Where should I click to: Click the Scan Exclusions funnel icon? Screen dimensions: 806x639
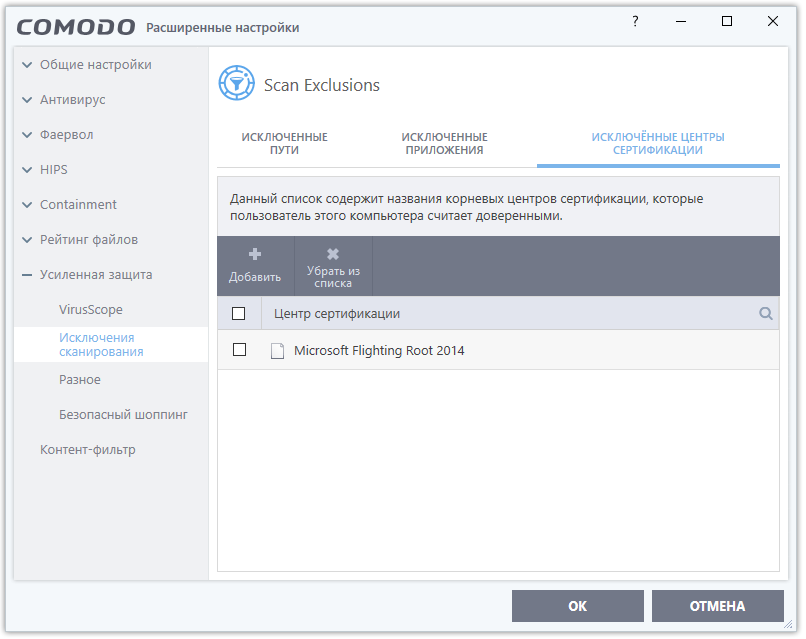[x=236, y=84]
